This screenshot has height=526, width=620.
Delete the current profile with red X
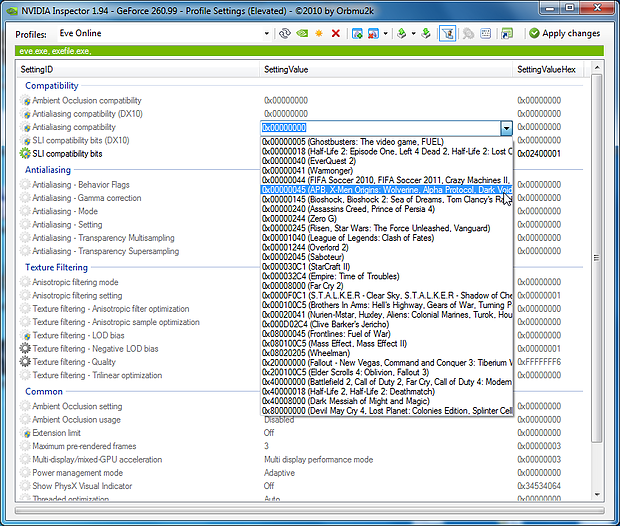(x=336, y=34)
